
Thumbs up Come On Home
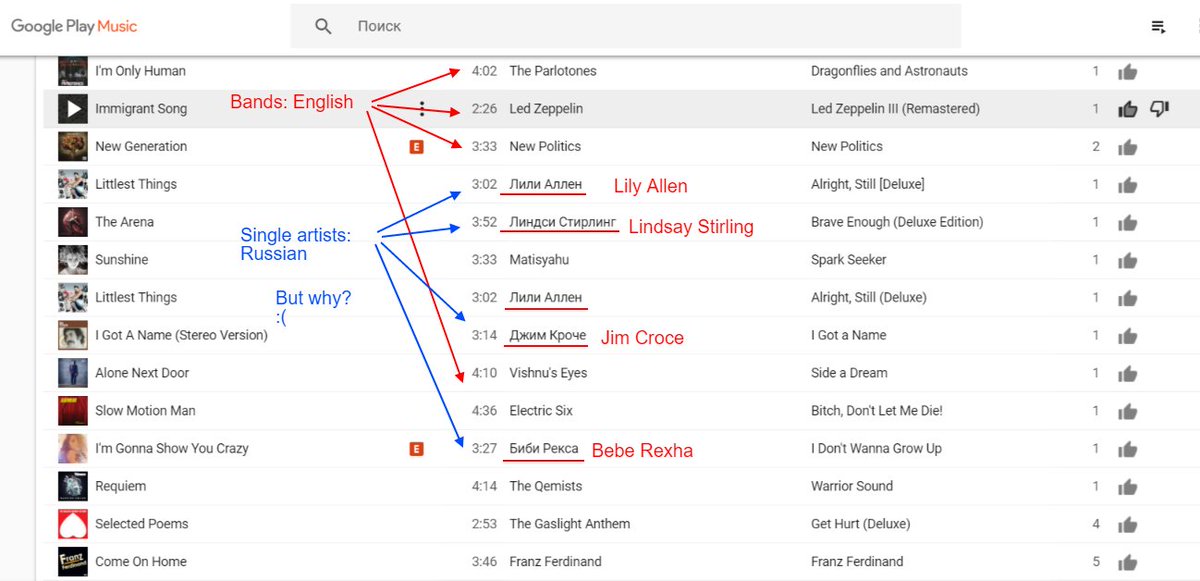coord(1128,563)
